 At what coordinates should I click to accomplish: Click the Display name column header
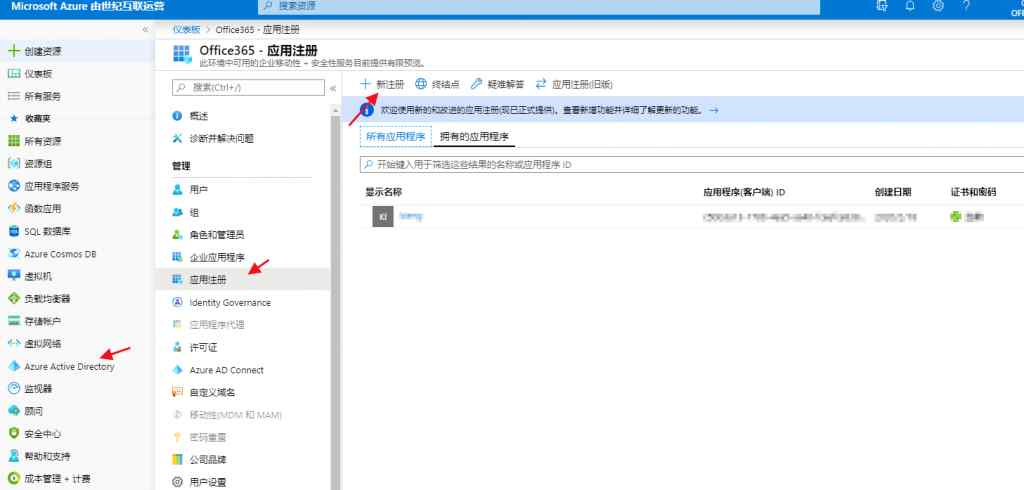(x=383, y=192)
